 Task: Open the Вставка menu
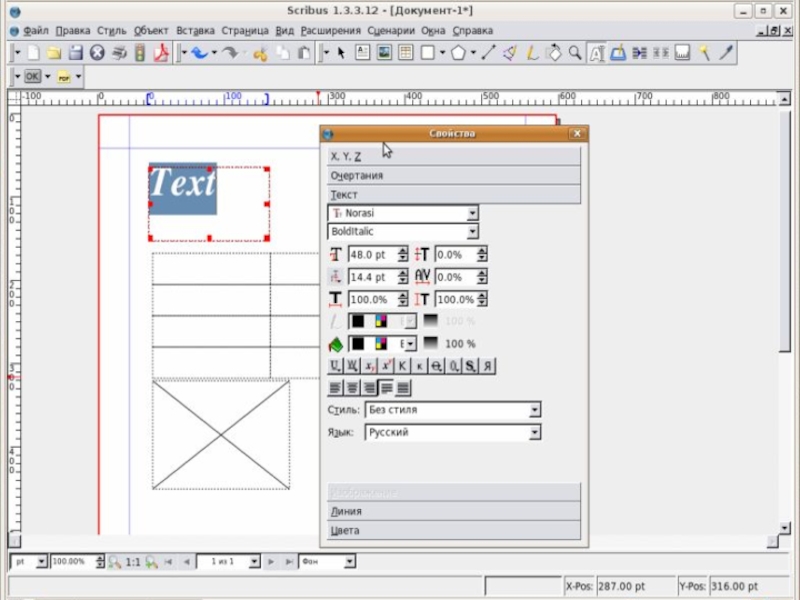pos(195,31)
